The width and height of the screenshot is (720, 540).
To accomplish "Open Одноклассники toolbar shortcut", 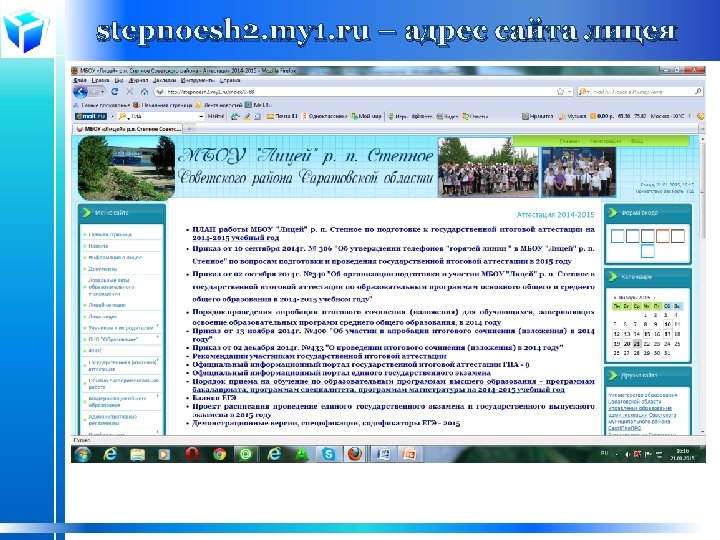I will point(325,116).
